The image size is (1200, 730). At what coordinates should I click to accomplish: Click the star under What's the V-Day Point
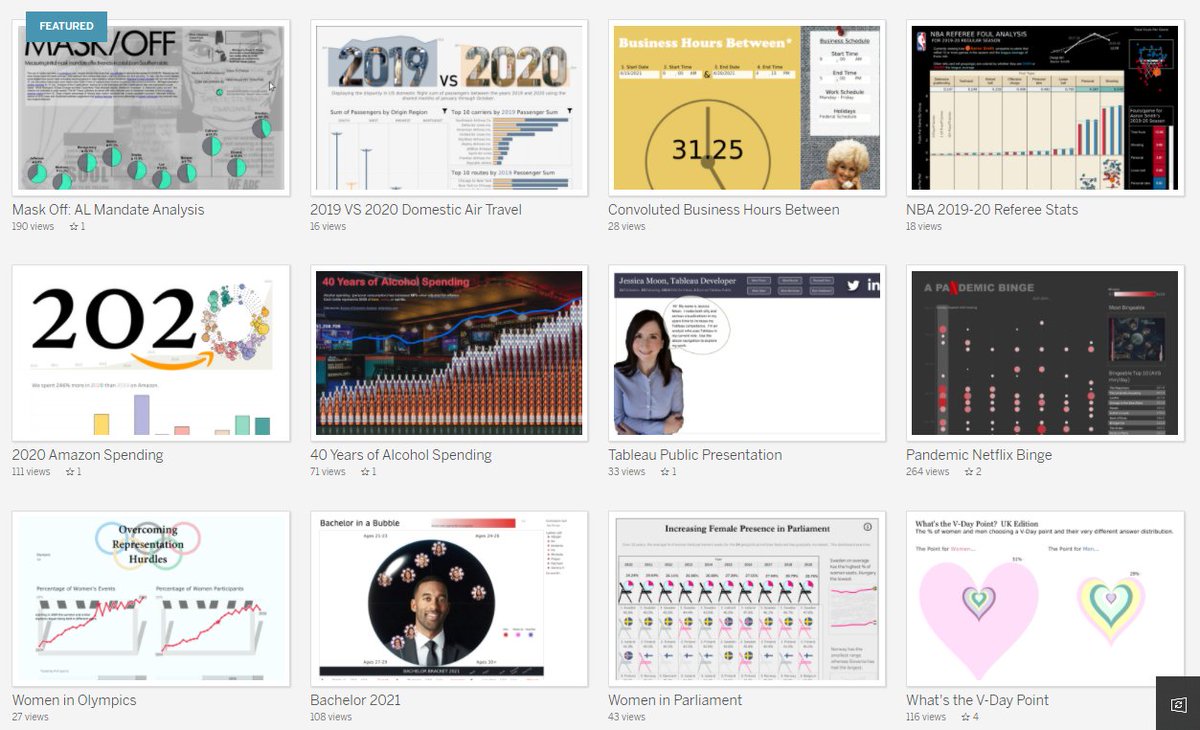[x=966, y=717]
